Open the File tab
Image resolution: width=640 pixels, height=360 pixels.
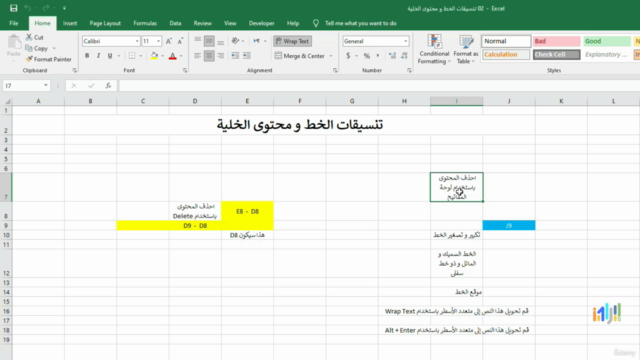(14, 23)
